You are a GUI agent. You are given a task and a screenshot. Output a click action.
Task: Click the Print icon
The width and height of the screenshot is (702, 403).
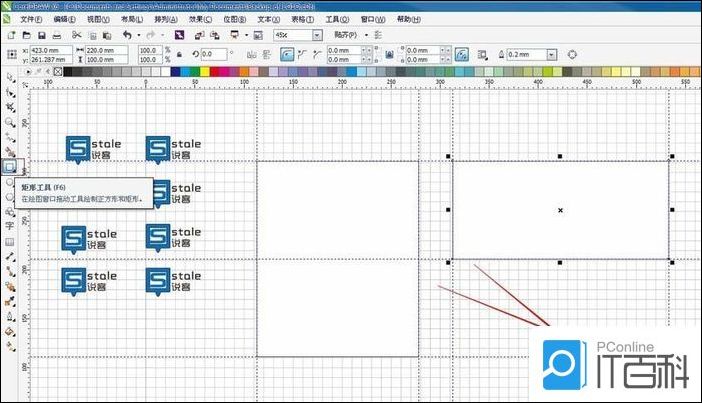tap(57, 35)
